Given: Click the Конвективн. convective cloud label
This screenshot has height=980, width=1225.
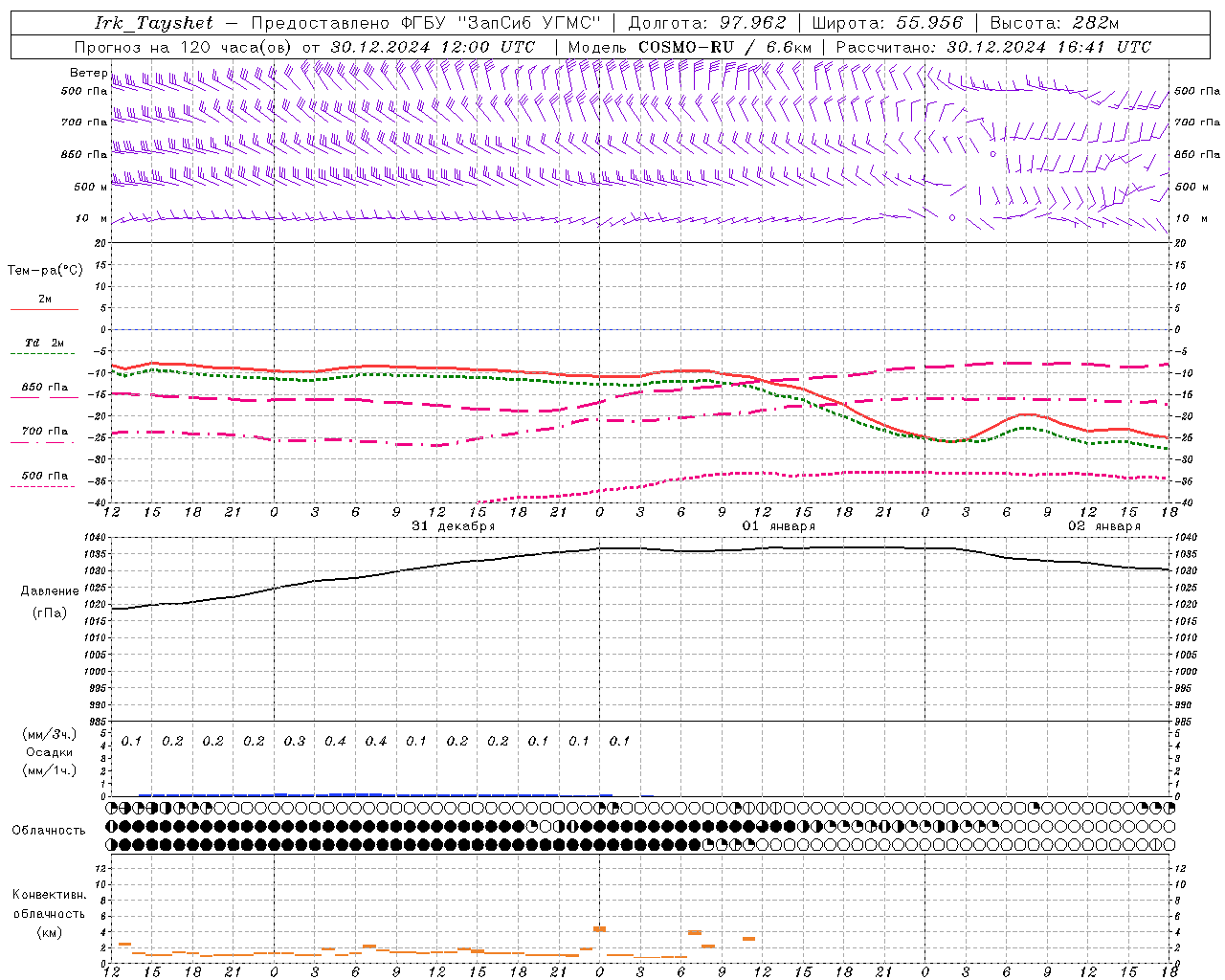Looking at the screenshot, I should 50,895.
